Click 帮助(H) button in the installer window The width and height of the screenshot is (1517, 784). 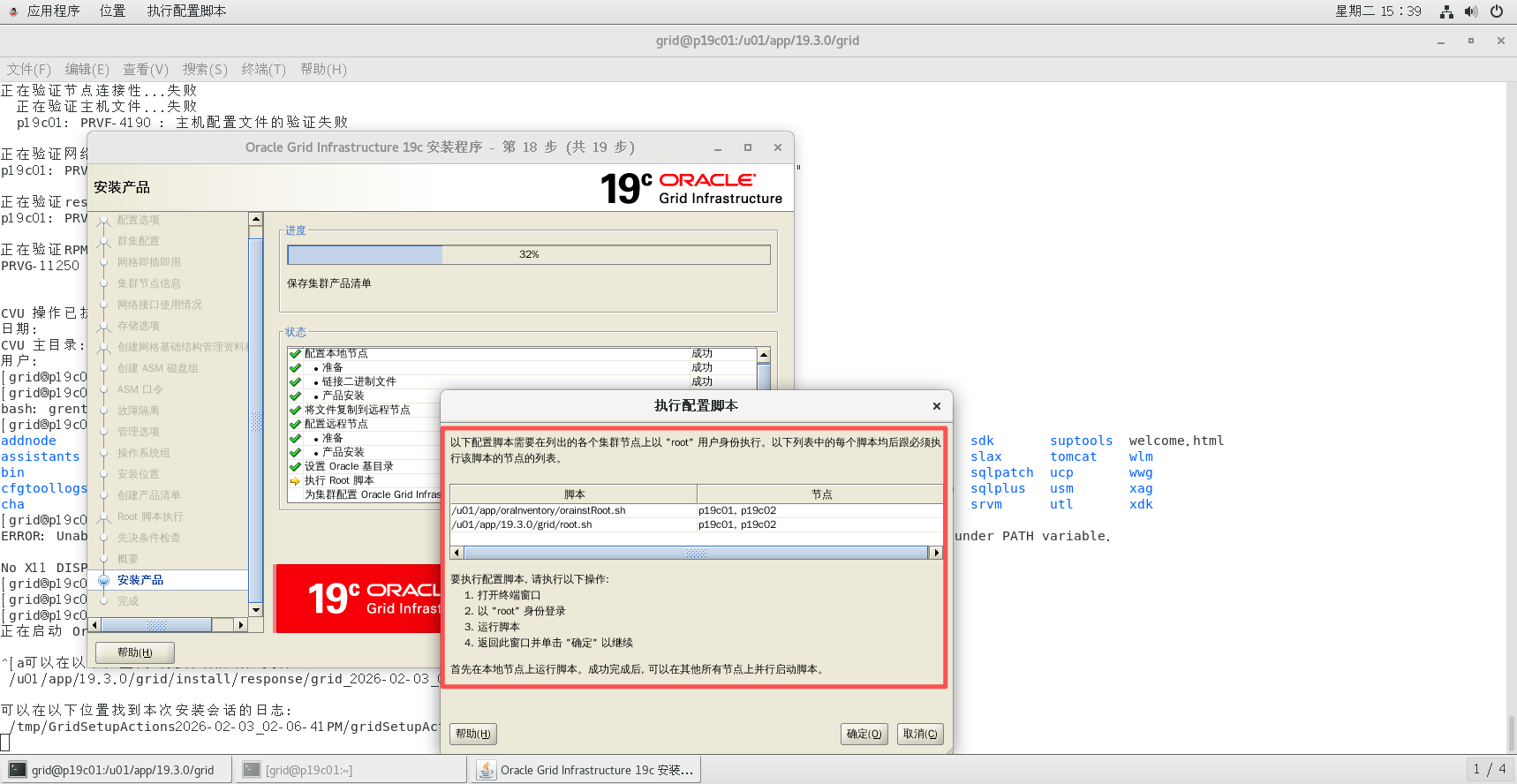[134, 652]
